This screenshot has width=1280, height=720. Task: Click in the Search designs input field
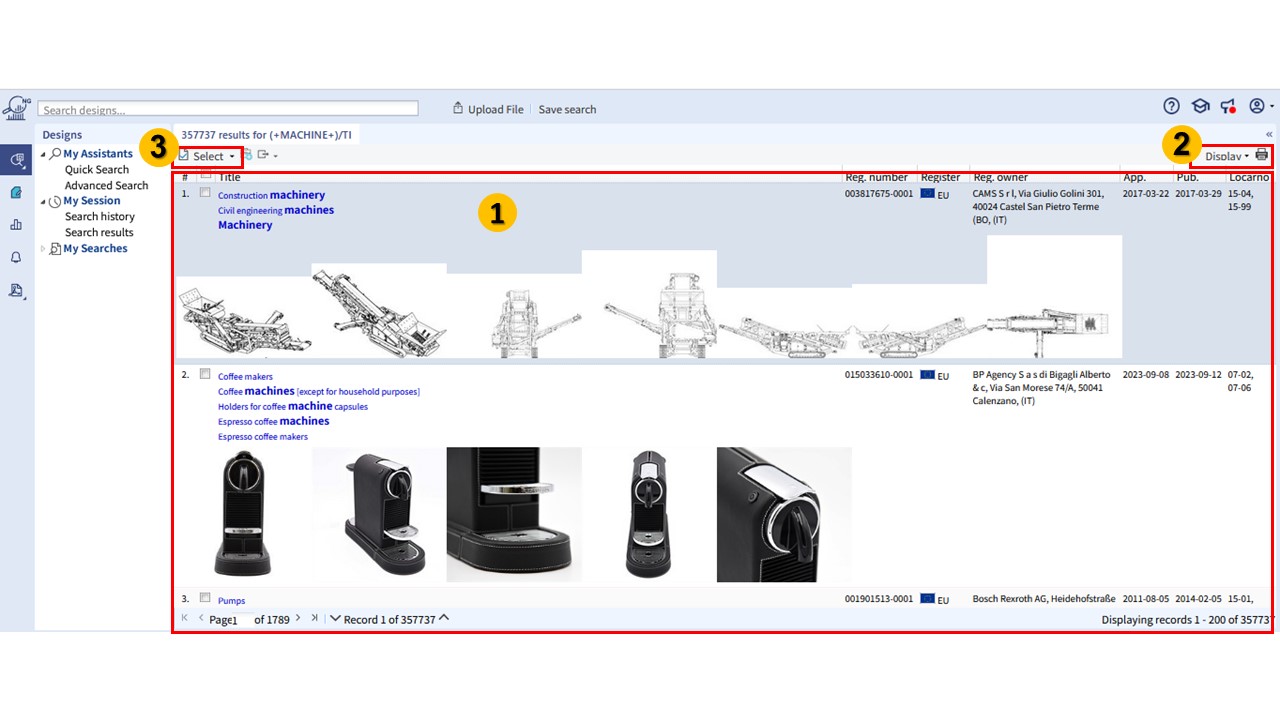tap(228, 109)
